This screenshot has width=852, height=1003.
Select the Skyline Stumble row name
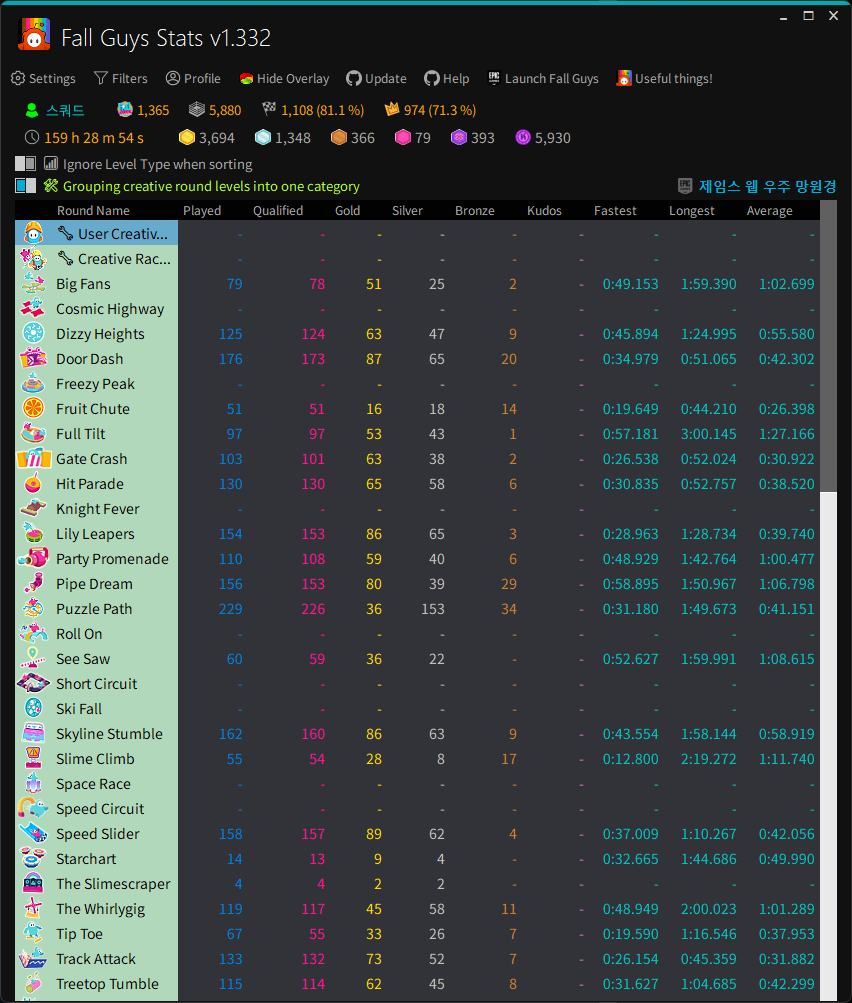click(109, 734)
